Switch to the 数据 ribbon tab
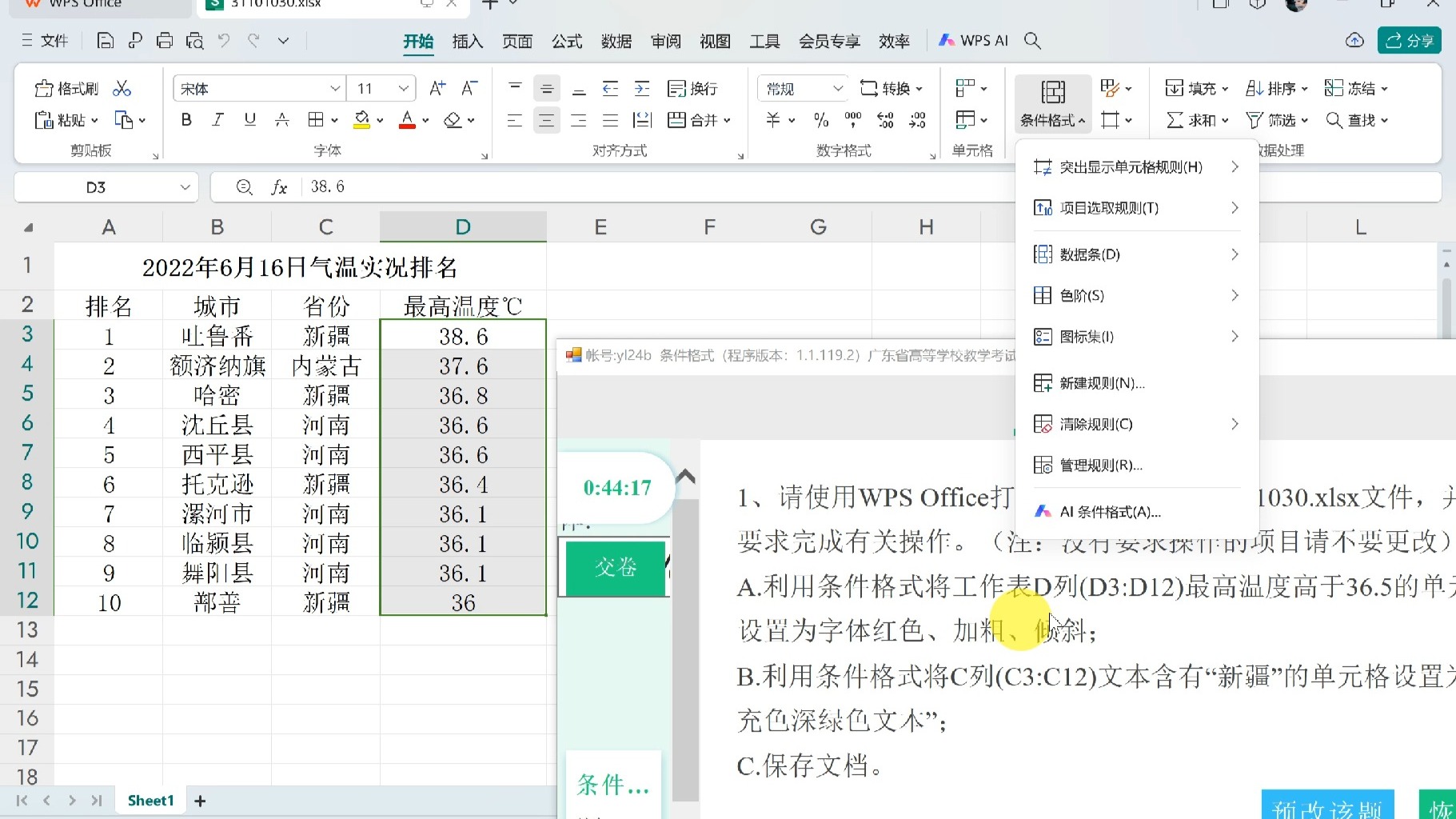Viewport: 1456px width, 819px height. [x=616, y=41]
